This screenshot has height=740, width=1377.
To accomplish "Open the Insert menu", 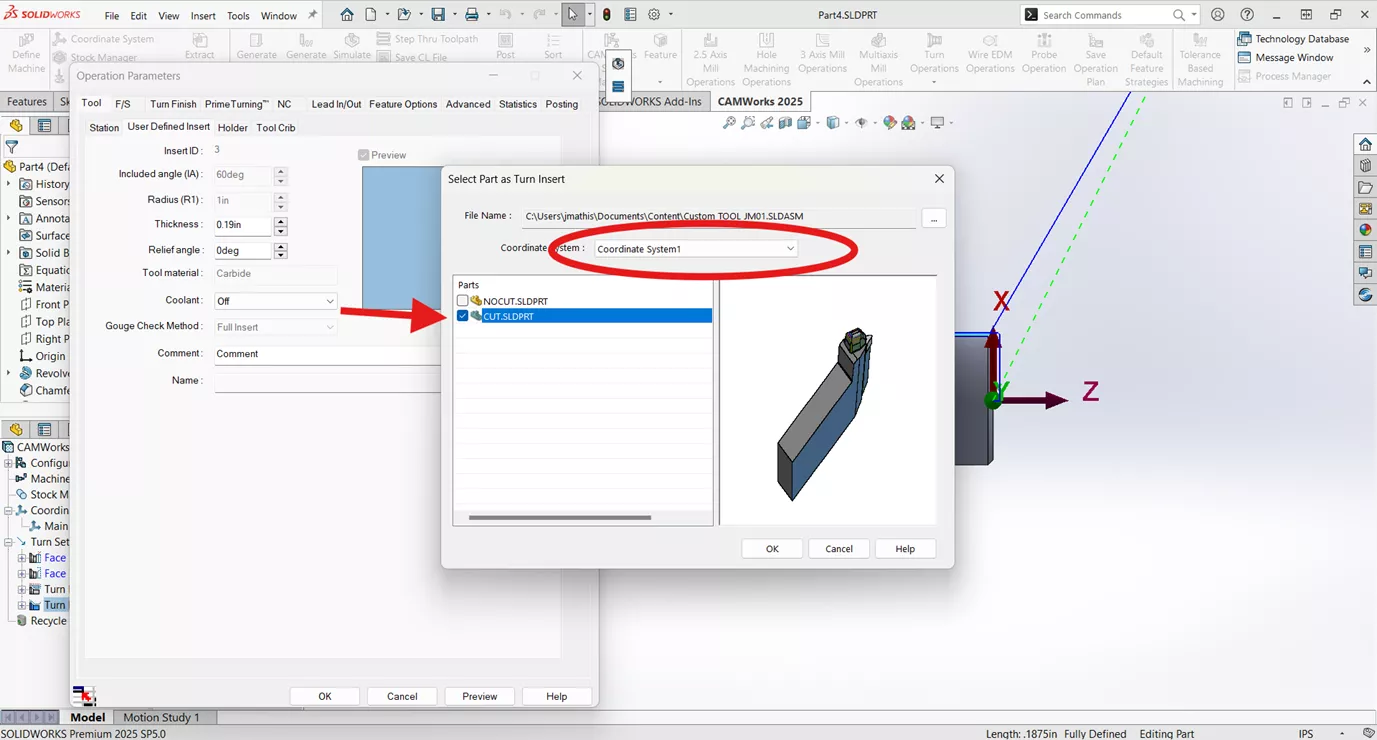I will point(203,15).
